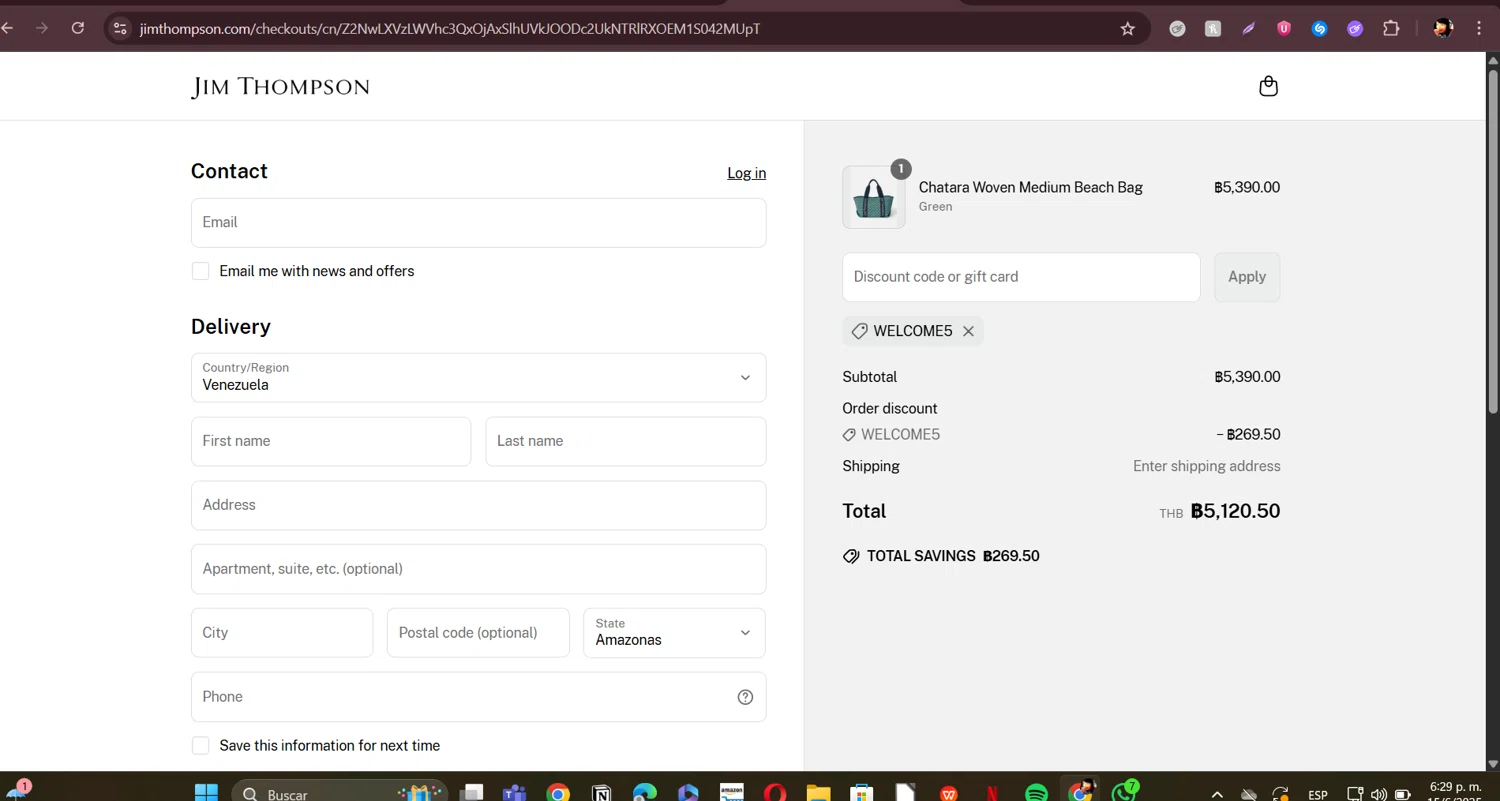
Task: Click the City field
Action: [x=282, y=633]
